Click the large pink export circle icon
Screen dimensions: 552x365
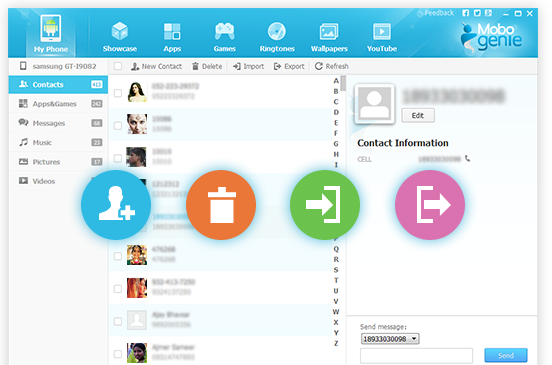click(x=430, y=205)
